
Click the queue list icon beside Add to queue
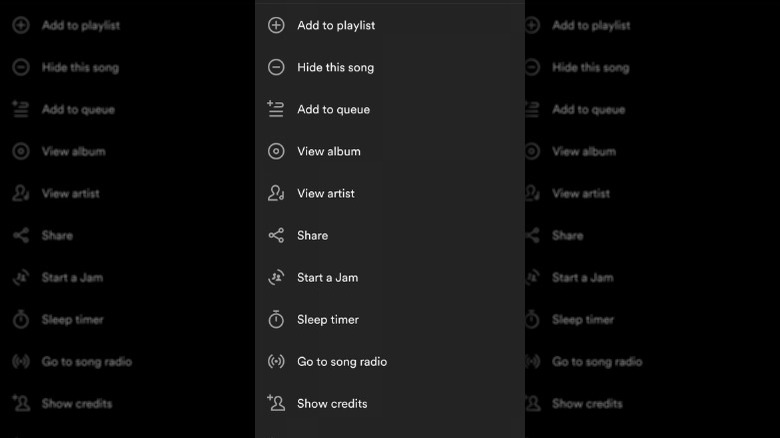click(276, 109)
